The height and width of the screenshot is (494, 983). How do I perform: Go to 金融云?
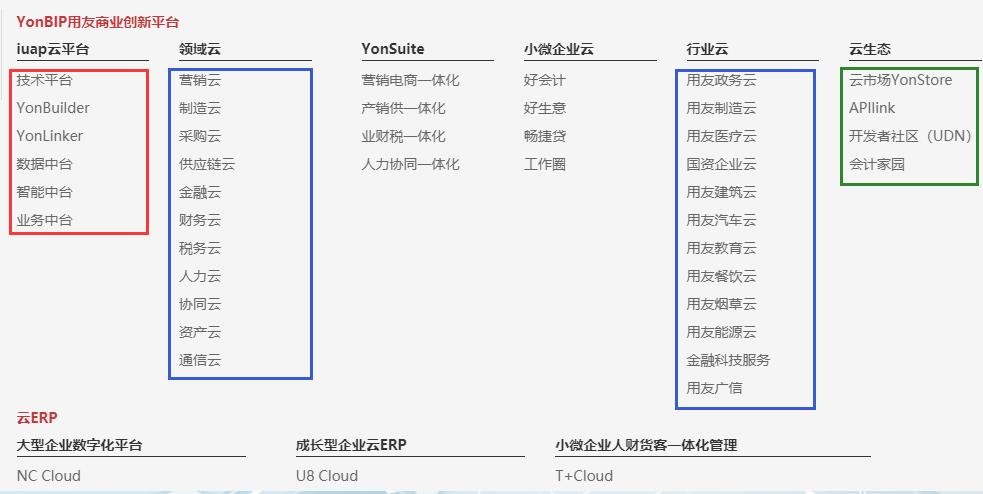(200, 192)
